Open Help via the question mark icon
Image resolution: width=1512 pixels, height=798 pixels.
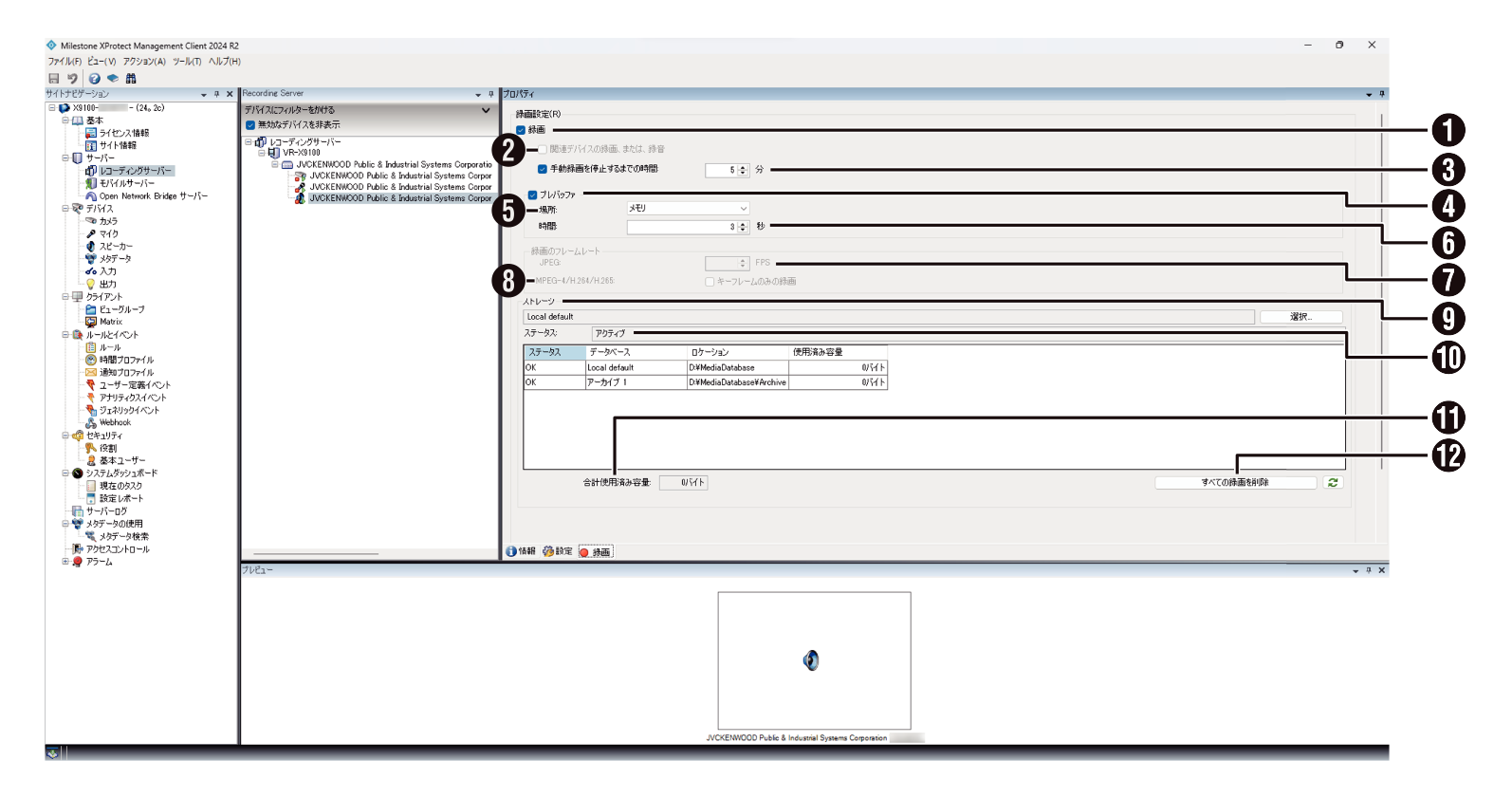95,79
